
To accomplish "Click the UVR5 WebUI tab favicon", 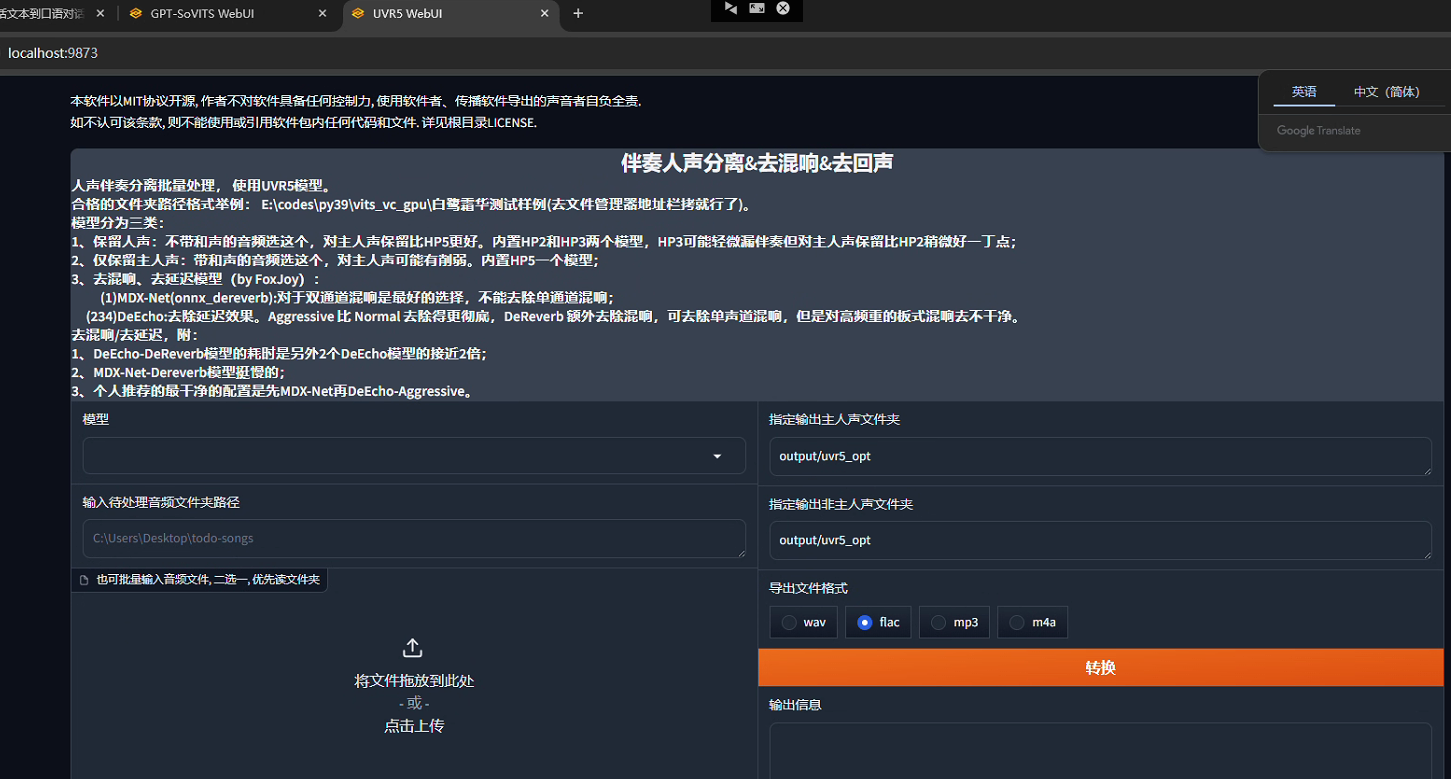I will pyautogui.click(x=358, y=14).
